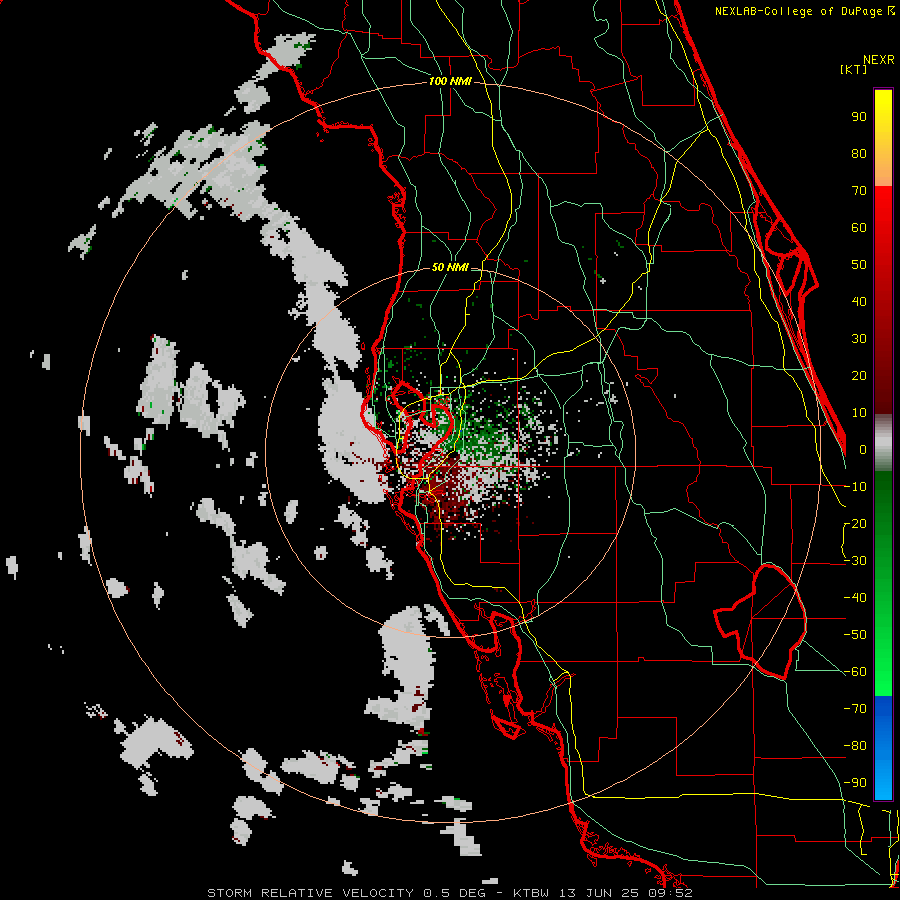Select the positive 50 knot scale label
900x900 pixels.
[x=859, y=265]
